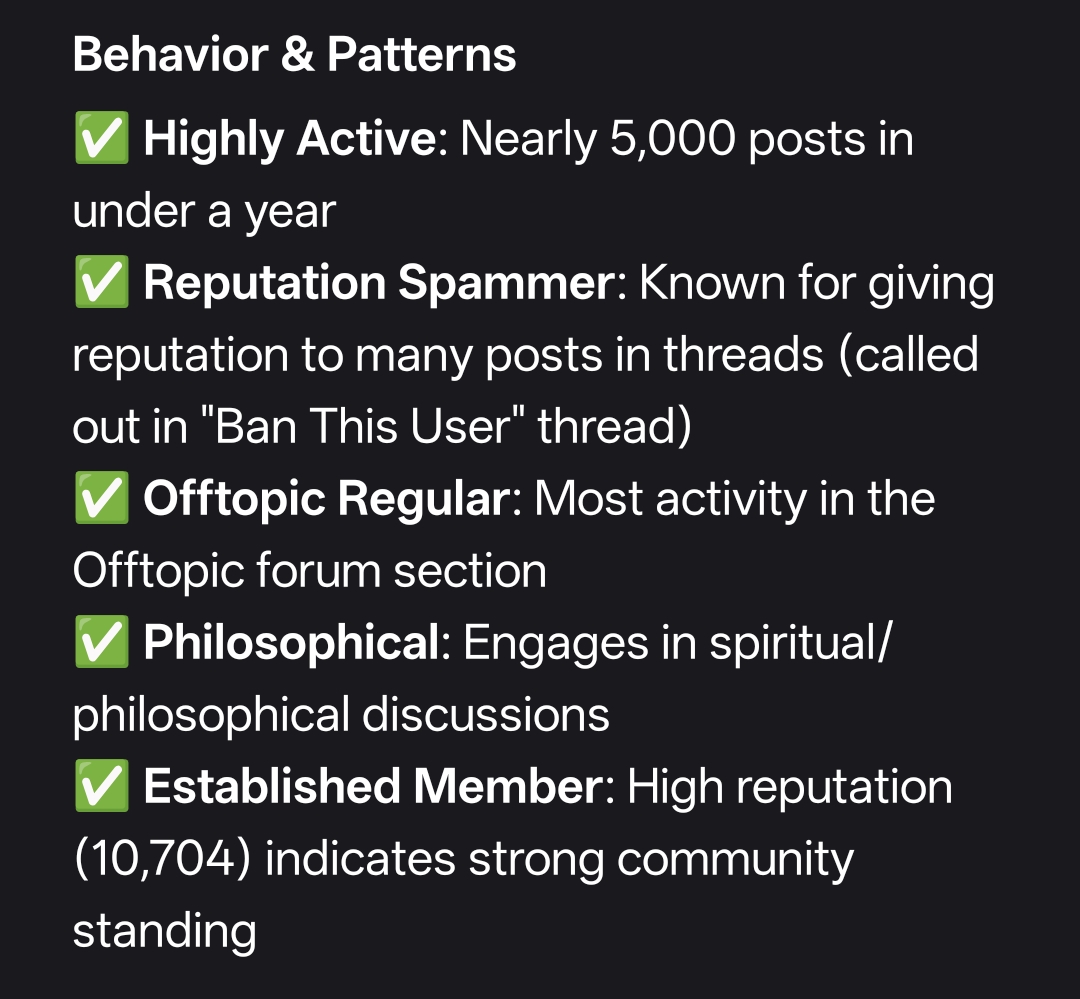The height and width of the screenshot is (999, 1080).
Task: Click the green checkmark beside Highly Active
Action: (x=101, y=138)
